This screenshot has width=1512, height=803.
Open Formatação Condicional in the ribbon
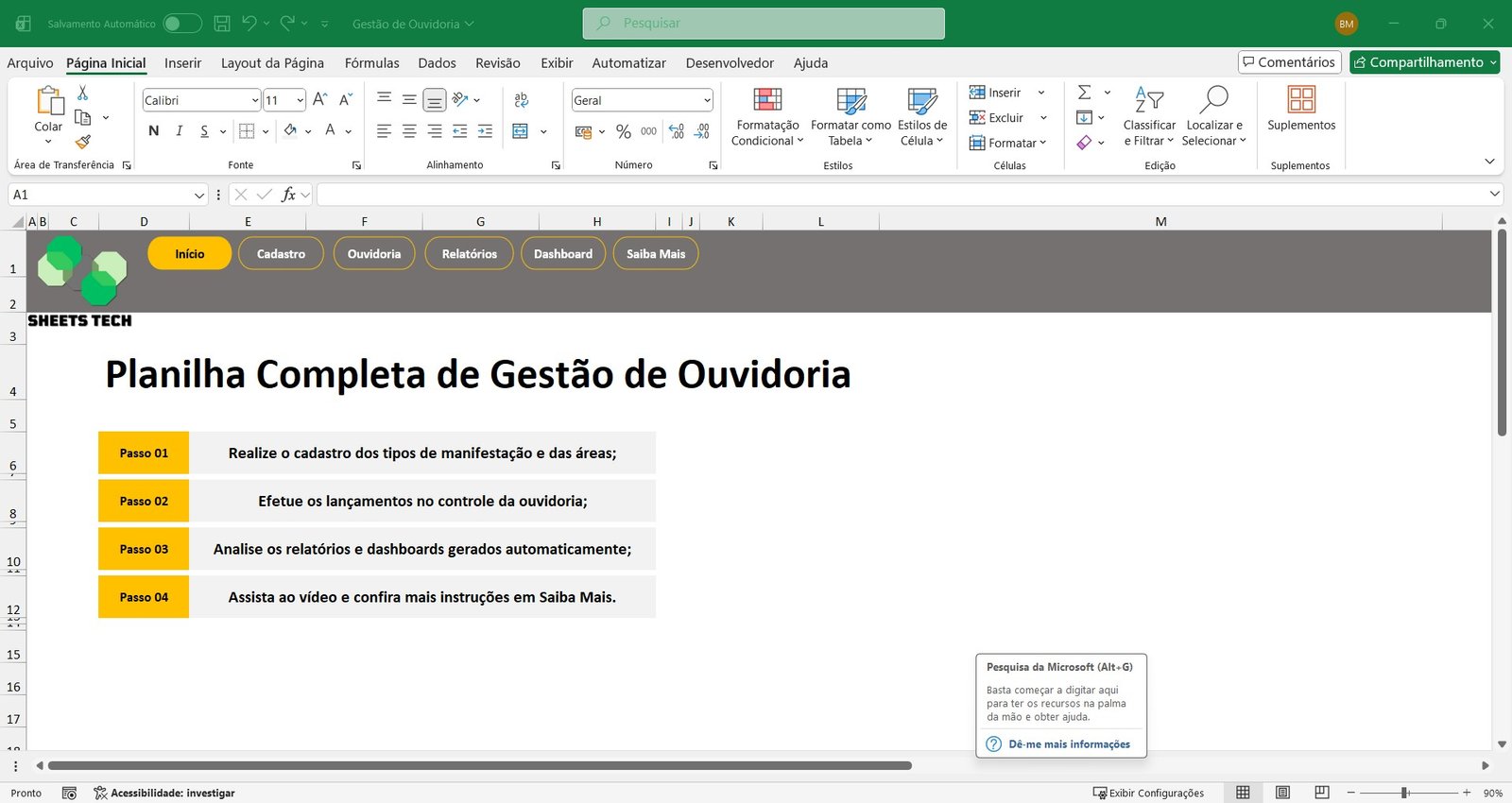tap(766, 117)
